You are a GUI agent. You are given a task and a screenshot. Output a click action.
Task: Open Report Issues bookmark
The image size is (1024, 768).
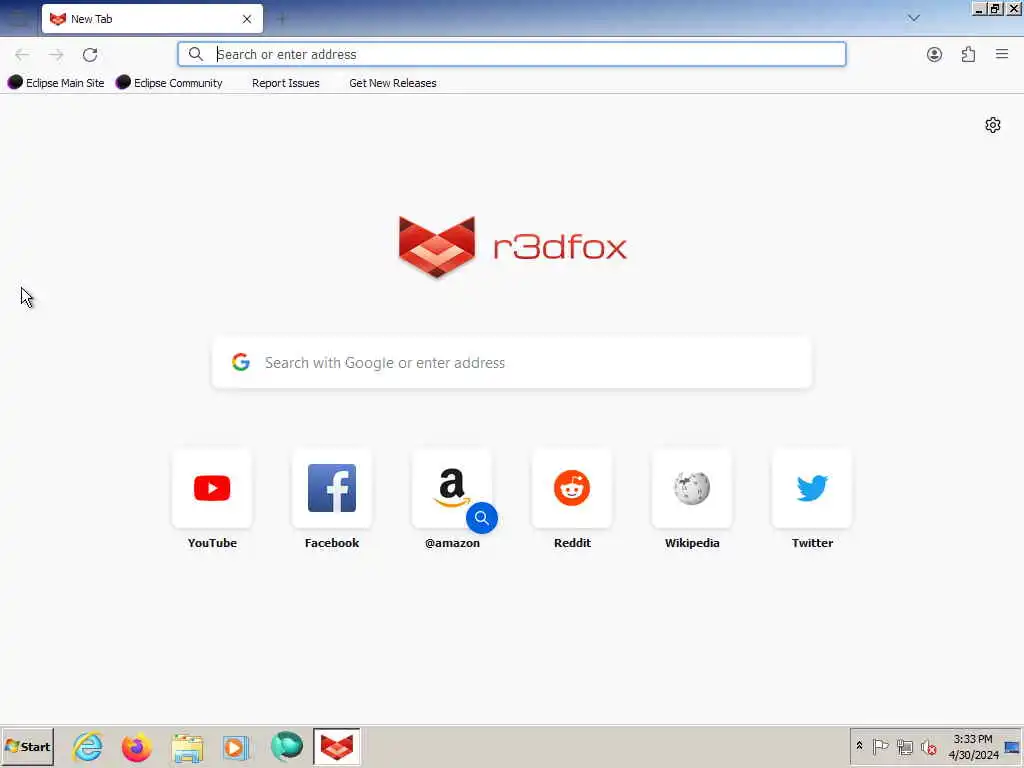tap(285, 83)
